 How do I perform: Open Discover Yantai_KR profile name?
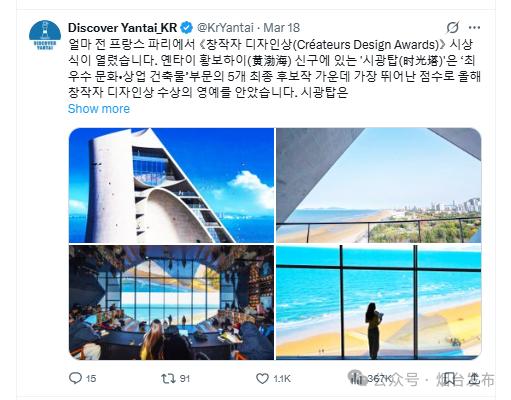pos(122,28)
